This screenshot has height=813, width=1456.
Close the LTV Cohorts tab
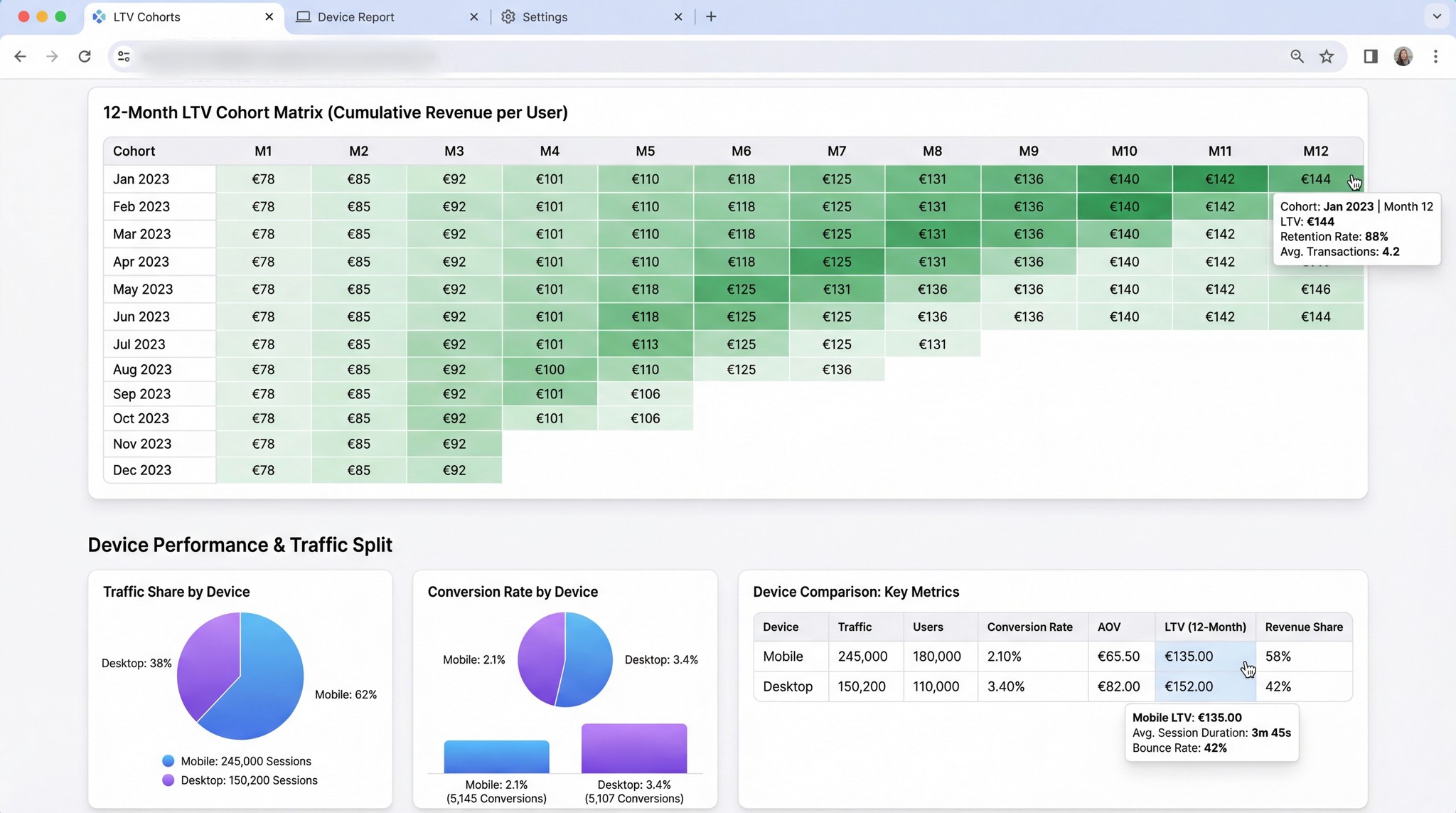[x=269, y=17]
